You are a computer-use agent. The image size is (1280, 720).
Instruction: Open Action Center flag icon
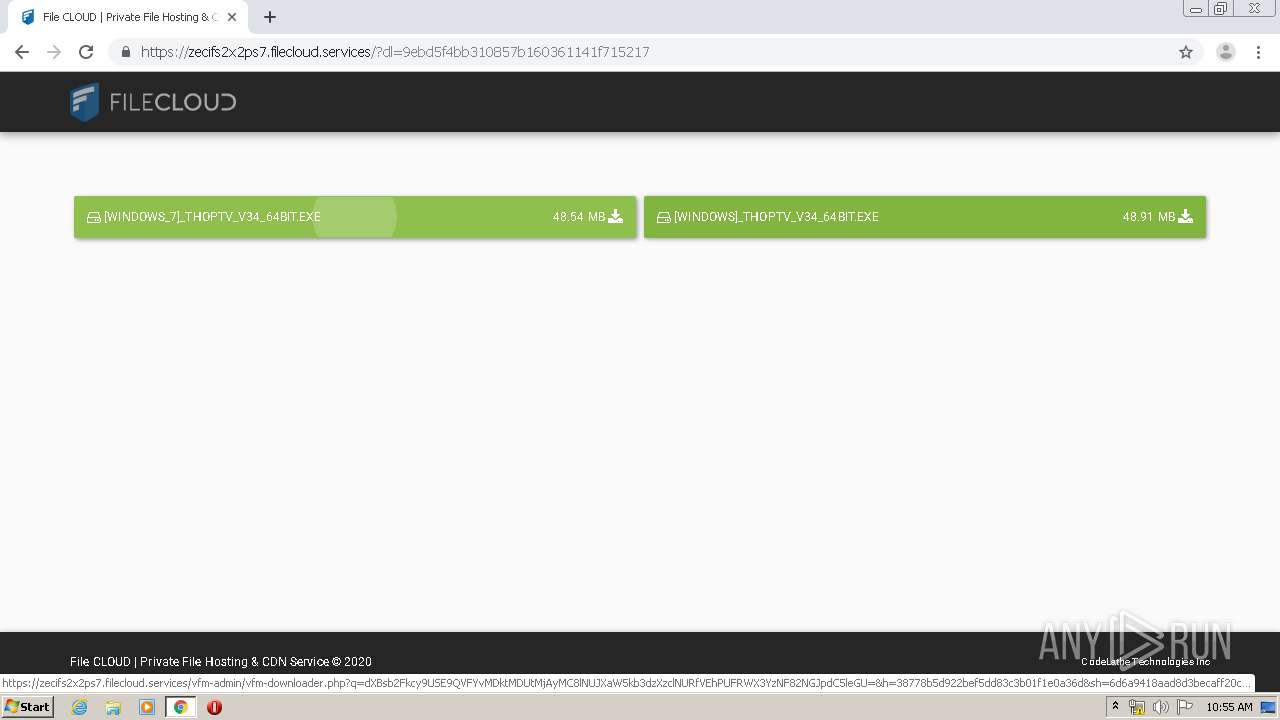pos(1185,707)
